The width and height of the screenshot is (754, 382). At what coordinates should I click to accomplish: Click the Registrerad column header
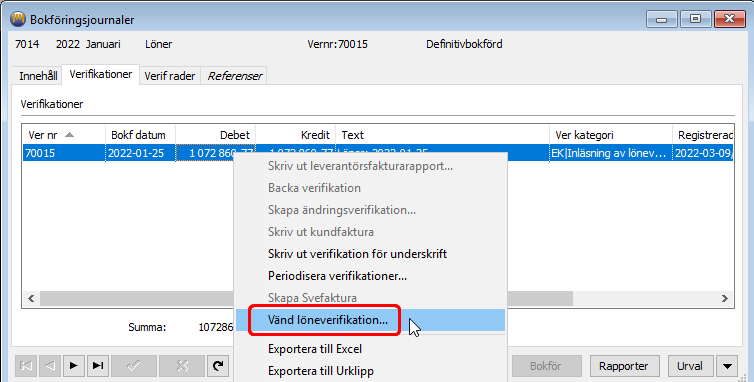coord(703,135)
